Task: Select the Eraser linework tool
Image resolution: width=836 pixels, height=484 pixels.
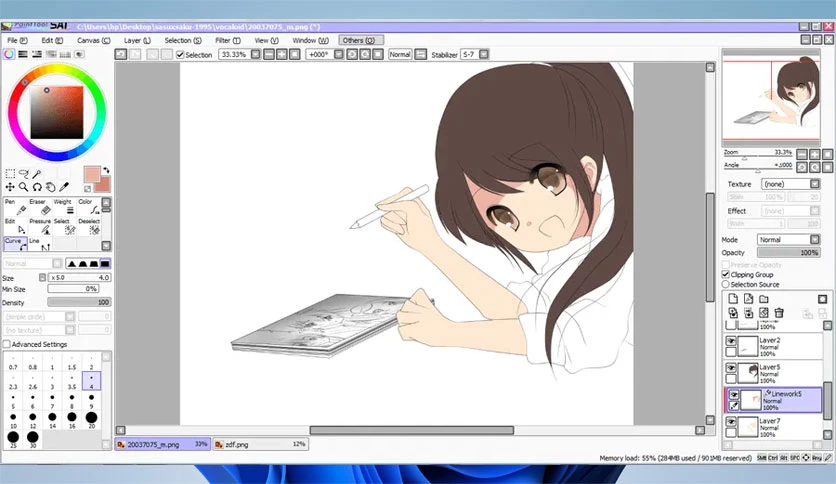Action: [40, 207]
